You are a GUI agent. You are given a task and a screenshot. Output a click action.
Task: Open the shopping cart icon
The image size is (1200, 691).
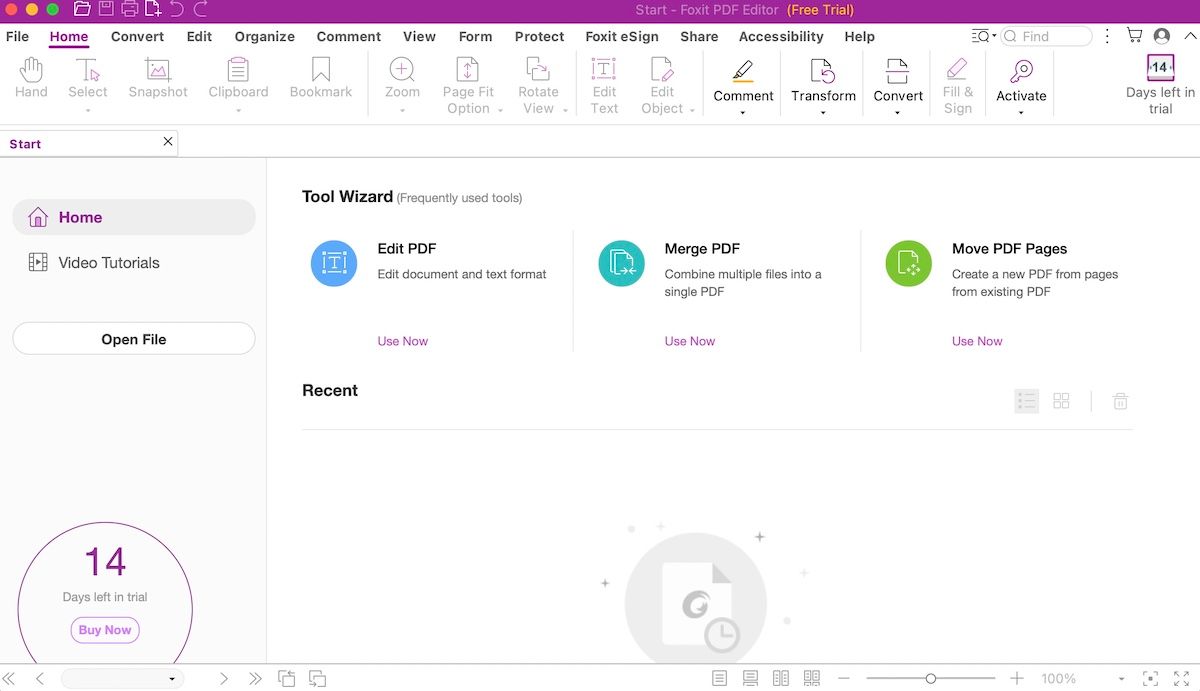pos(1134,35)
